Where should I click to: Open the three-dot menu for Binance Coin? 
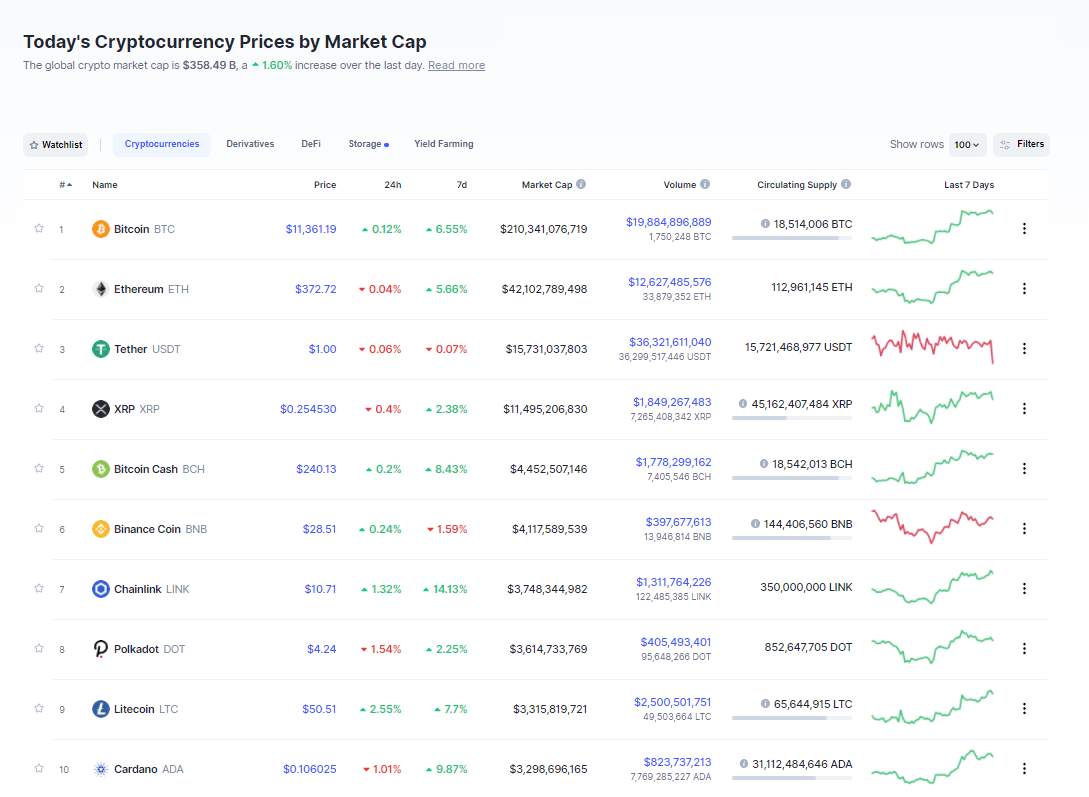pos(1024,528)
